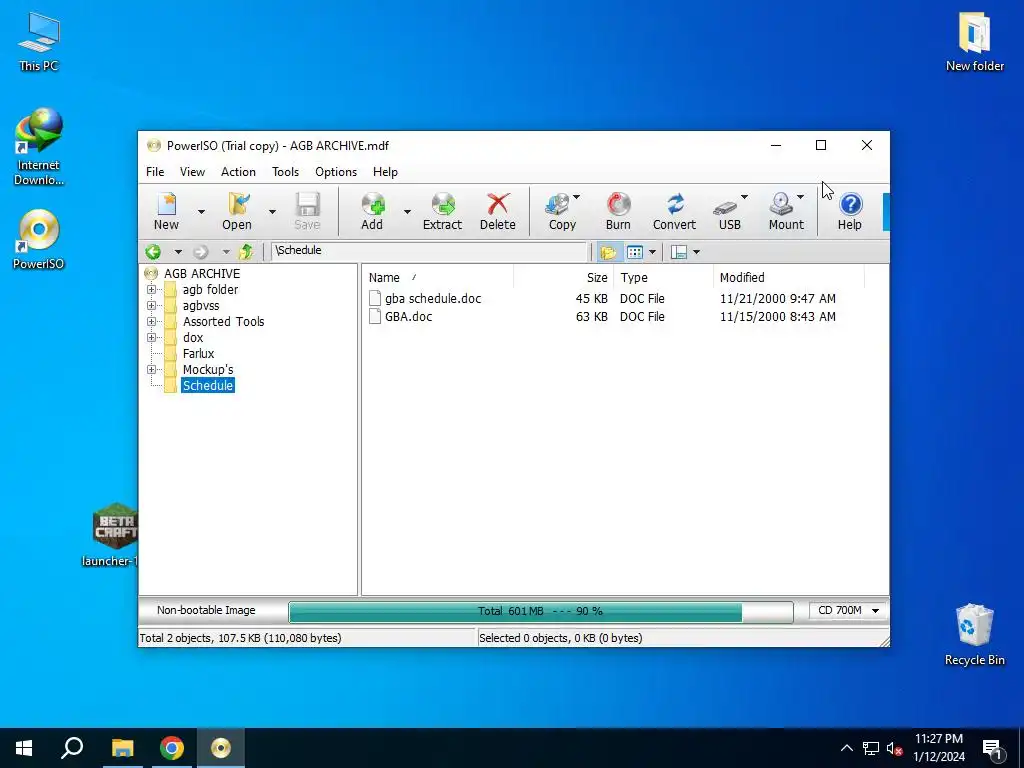Open This PC desktop icon

[x=39, y=42]
